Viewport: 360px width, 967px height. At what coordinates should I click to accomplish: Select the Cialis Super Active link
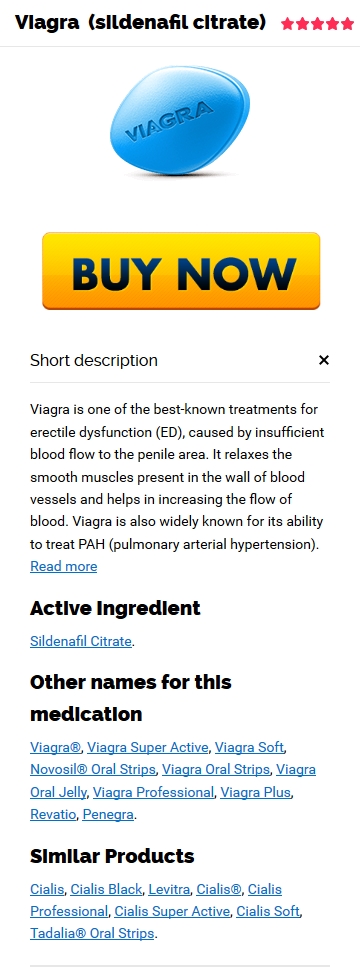pos(173,911)
